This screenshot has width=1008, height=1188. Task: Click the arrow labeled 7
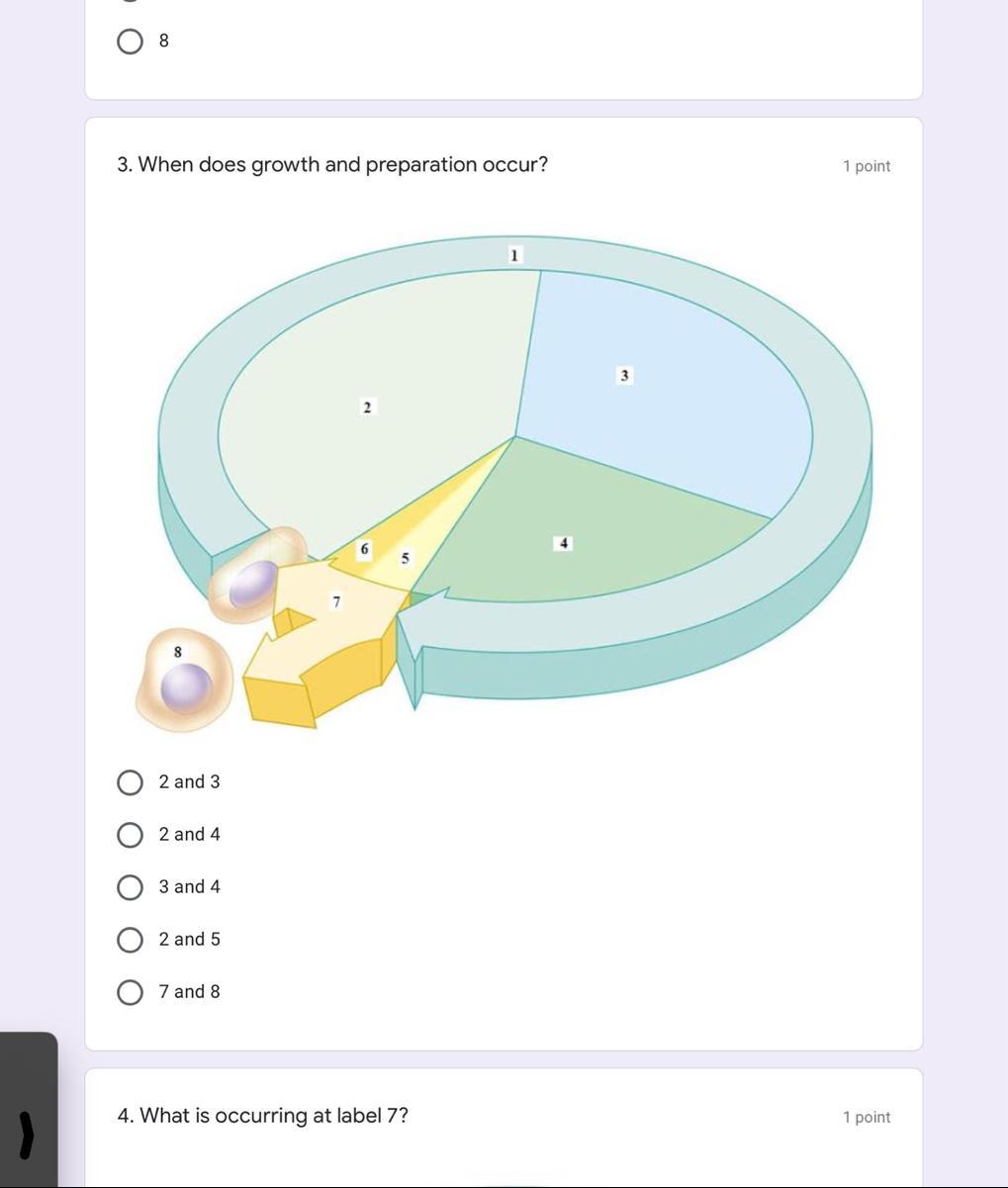click(x=337, y=601)
